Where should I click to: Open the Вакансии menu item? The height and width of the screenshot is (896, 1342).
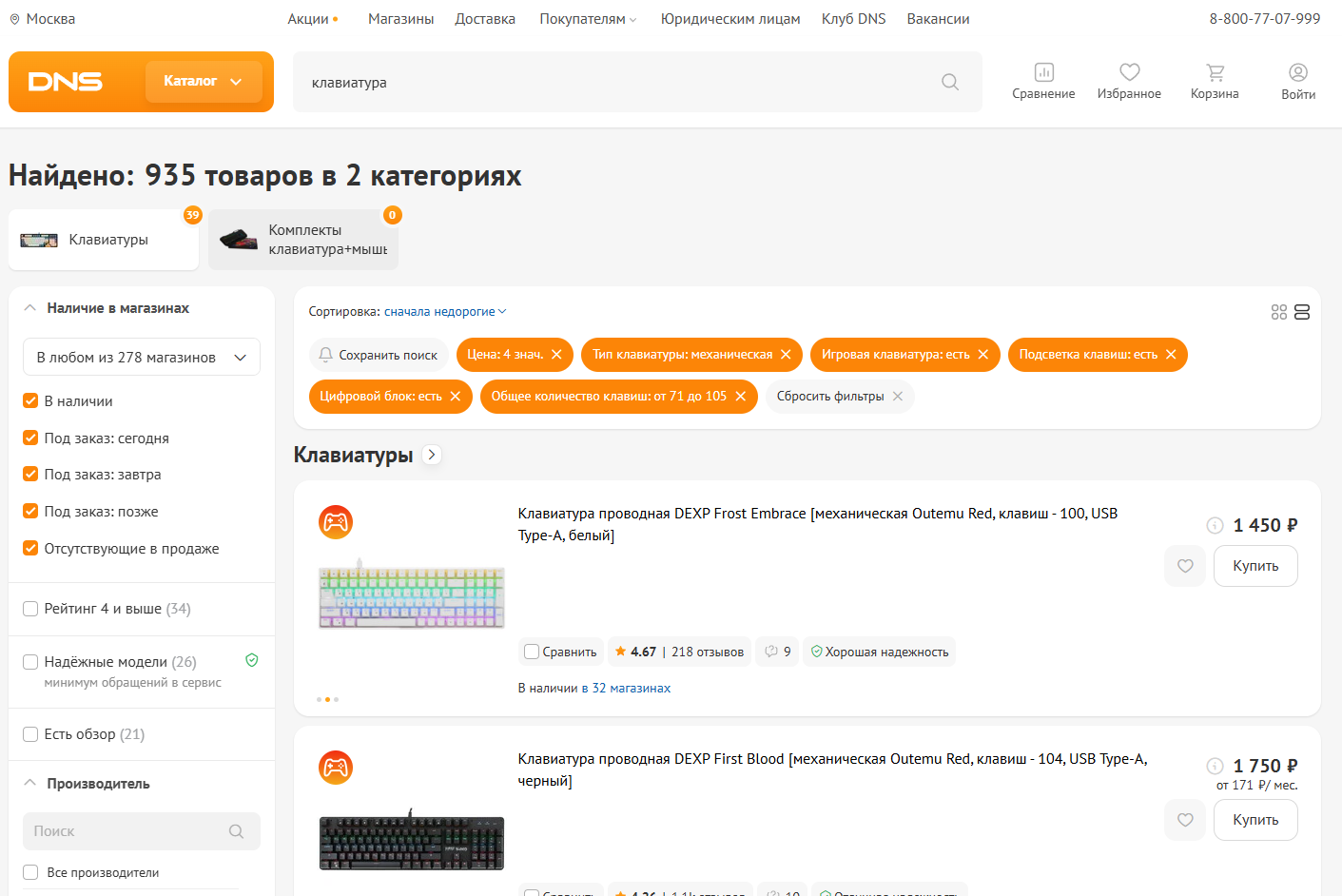coord(939,19)
